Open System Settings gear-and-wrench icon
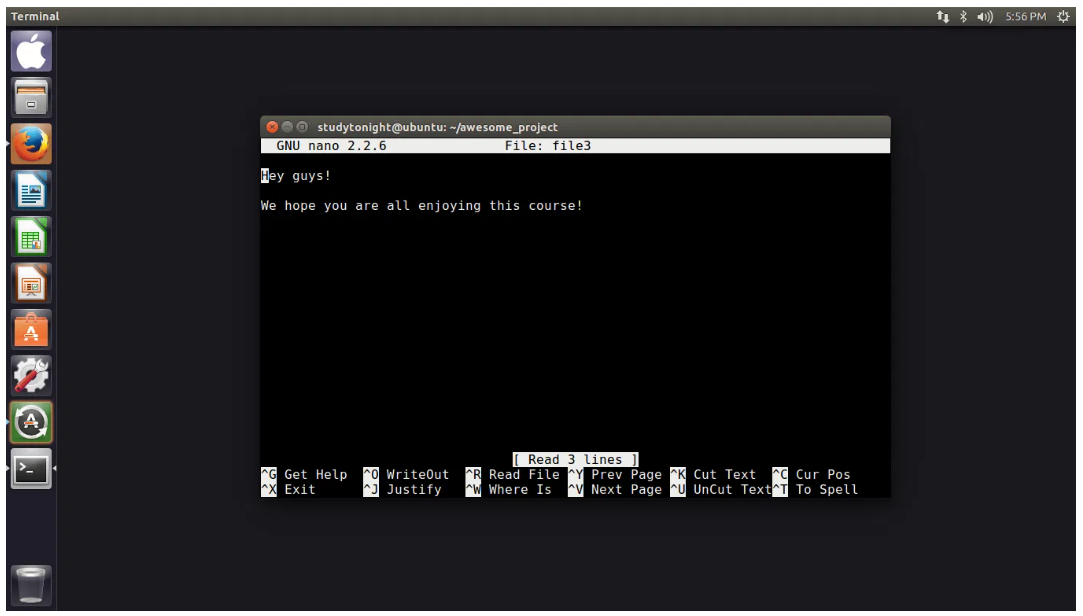This screenshot has height=616, width=1083. click(30, 377)
